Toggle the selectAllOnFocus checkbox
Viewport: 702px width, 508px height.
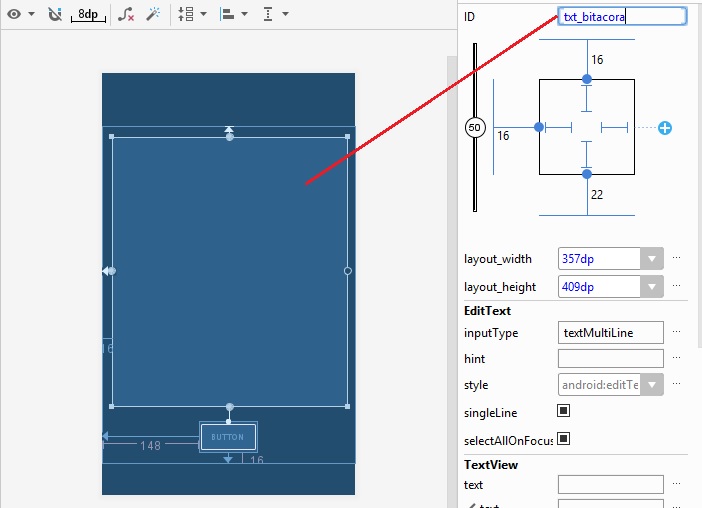click(563, 438)
